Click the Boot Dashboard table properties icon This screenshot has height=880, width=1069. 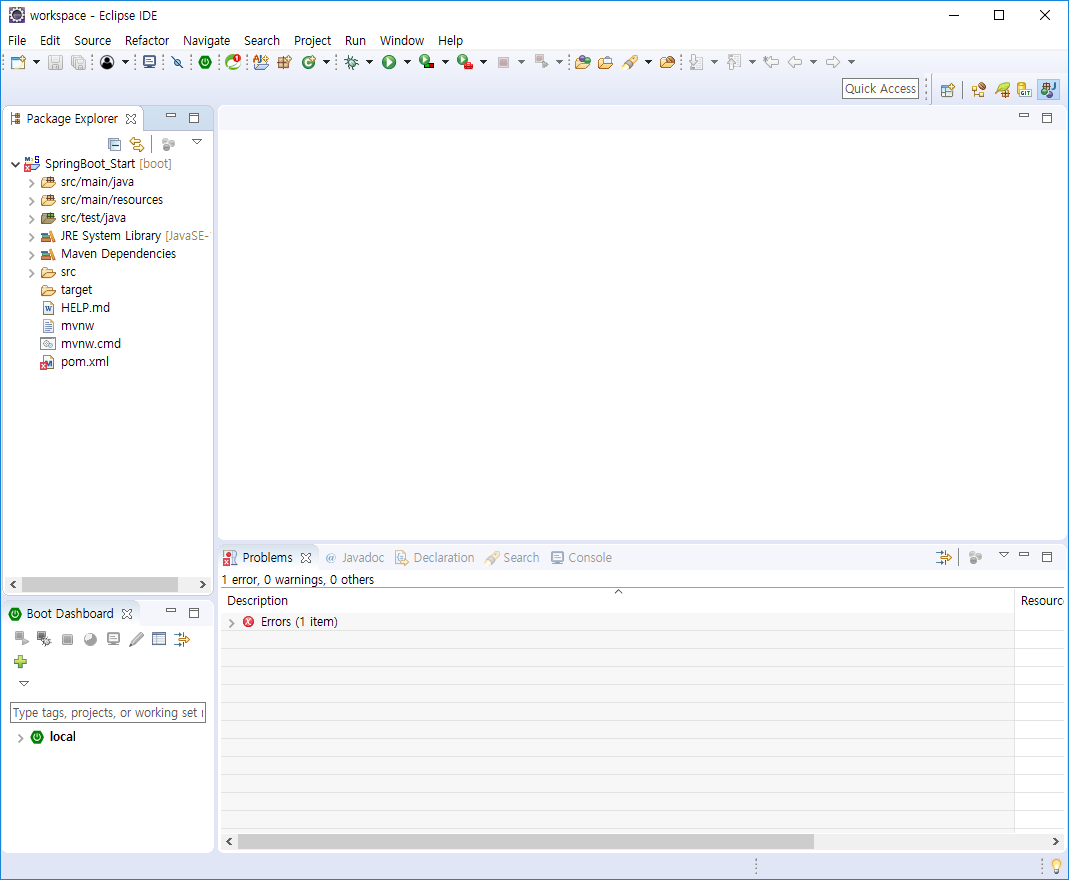coord(159,639)
